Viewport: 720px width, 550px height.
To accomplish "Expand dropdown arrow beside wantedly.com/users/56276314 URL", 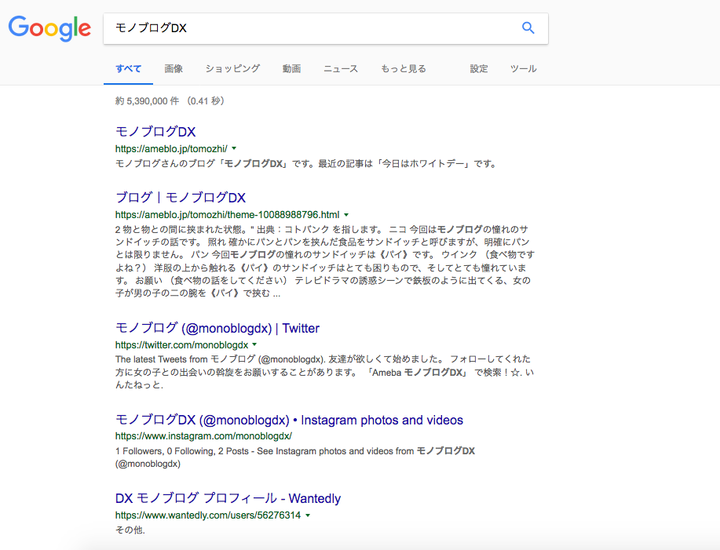I will click(x=308, y=515).
